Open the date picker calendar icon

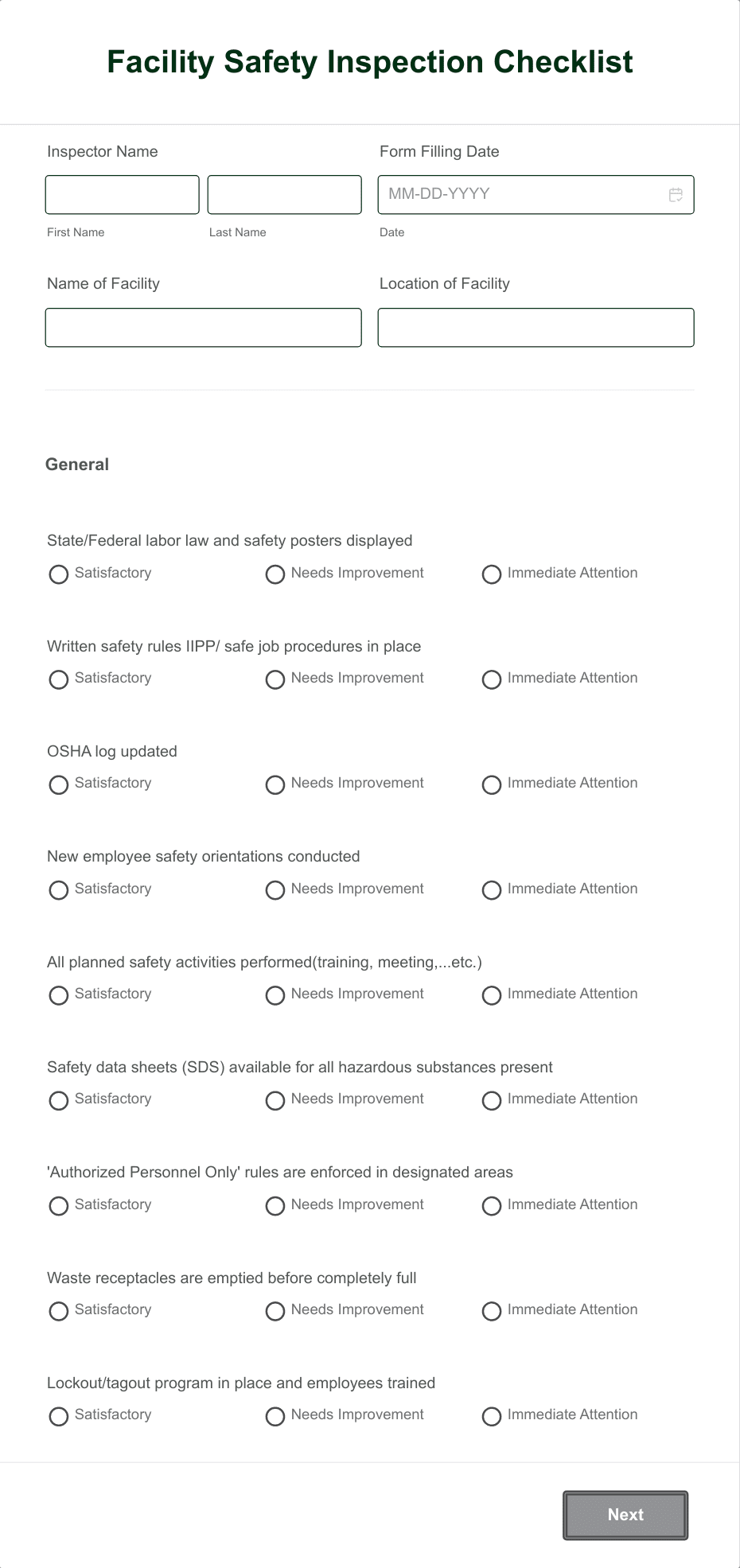click(676, 194)
